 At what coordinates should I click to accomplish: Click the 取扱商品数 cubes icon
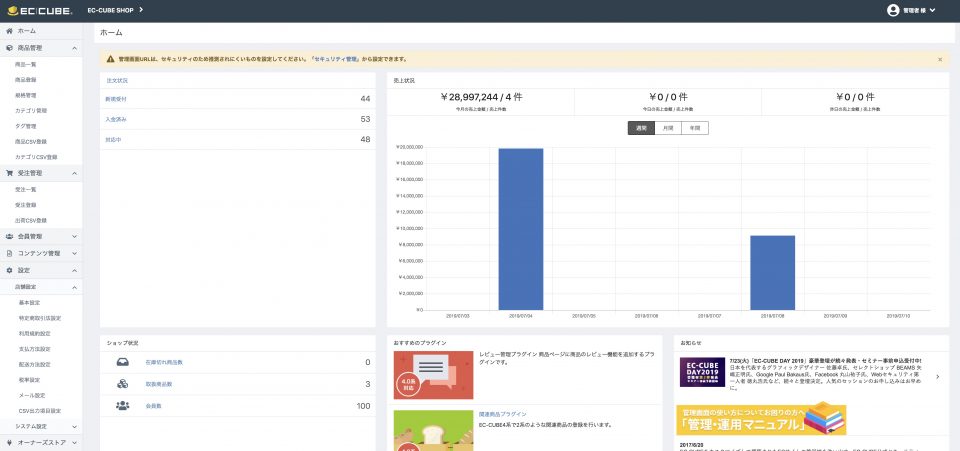(122, 384)
